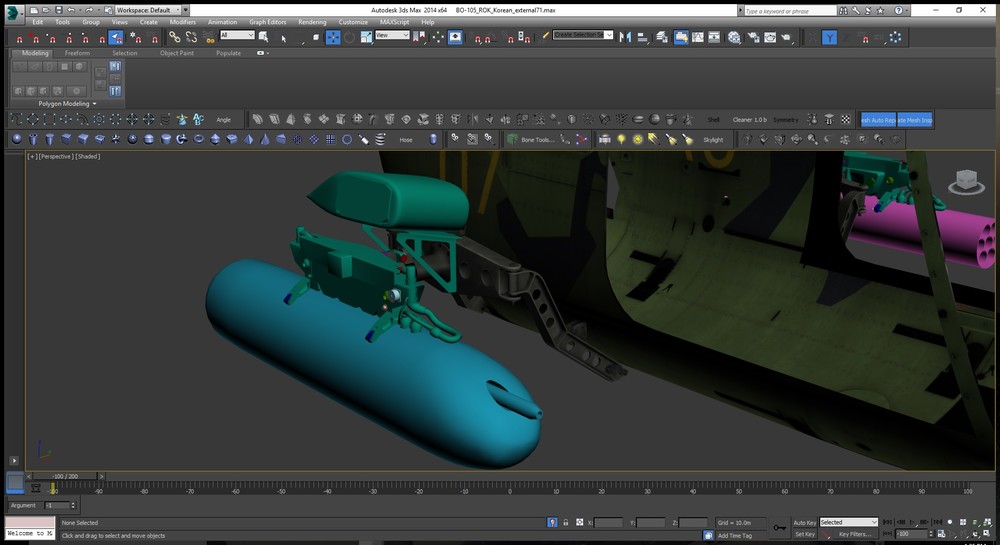
Task: Click the Select by Name icon
Action: pyautogui.click(x=283, y=37)
